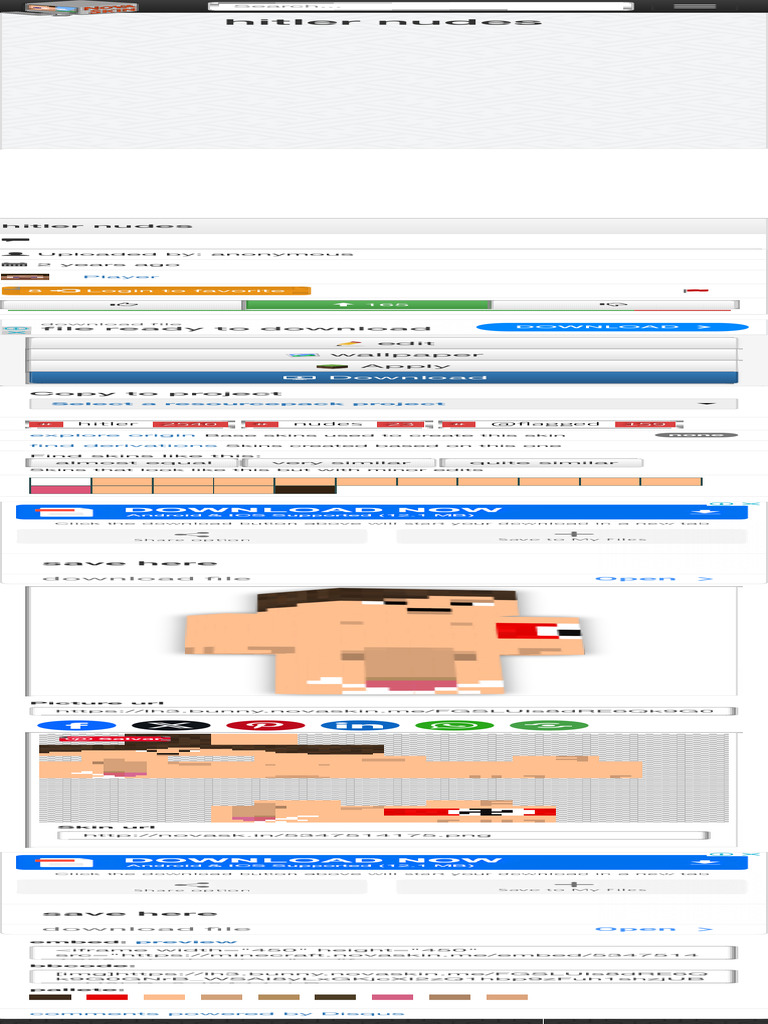This screenshot has width=768, height=1024.
Task: Open the similar skin thumbnail with the pink bottom
Action: [60, 485]
